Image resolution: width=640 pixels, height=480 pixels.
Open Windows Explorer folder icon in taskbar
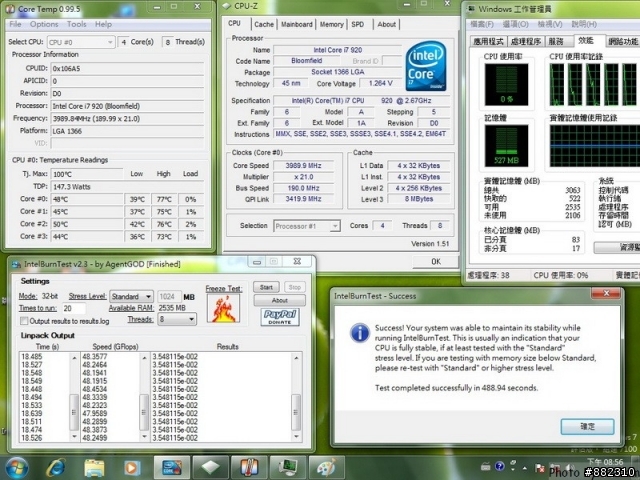(94, 468)
